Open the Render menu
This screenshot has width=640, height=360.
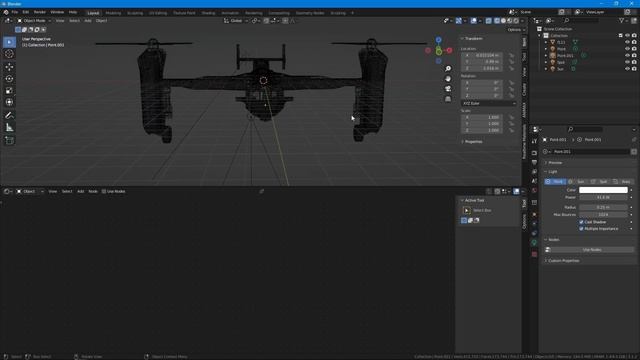(40, 12)
